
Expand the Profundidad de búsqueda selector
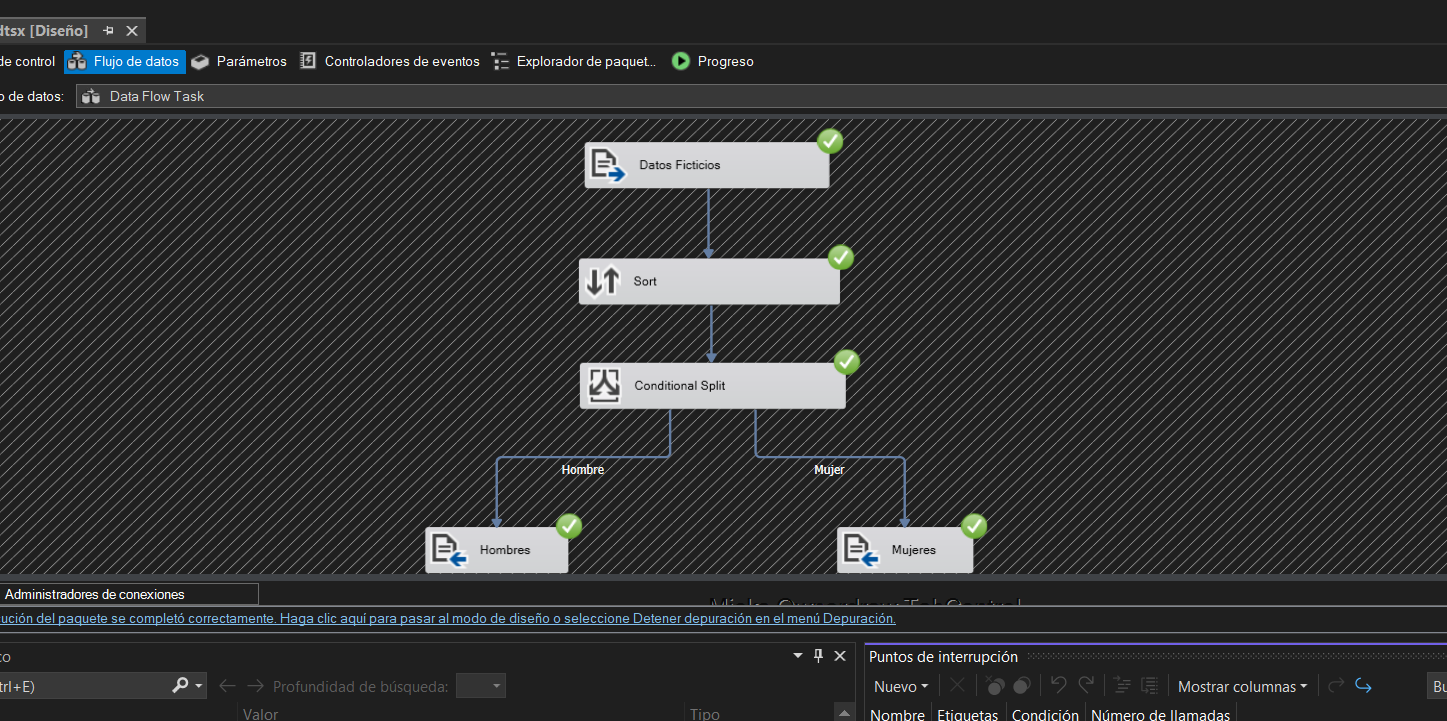(495, 686)
